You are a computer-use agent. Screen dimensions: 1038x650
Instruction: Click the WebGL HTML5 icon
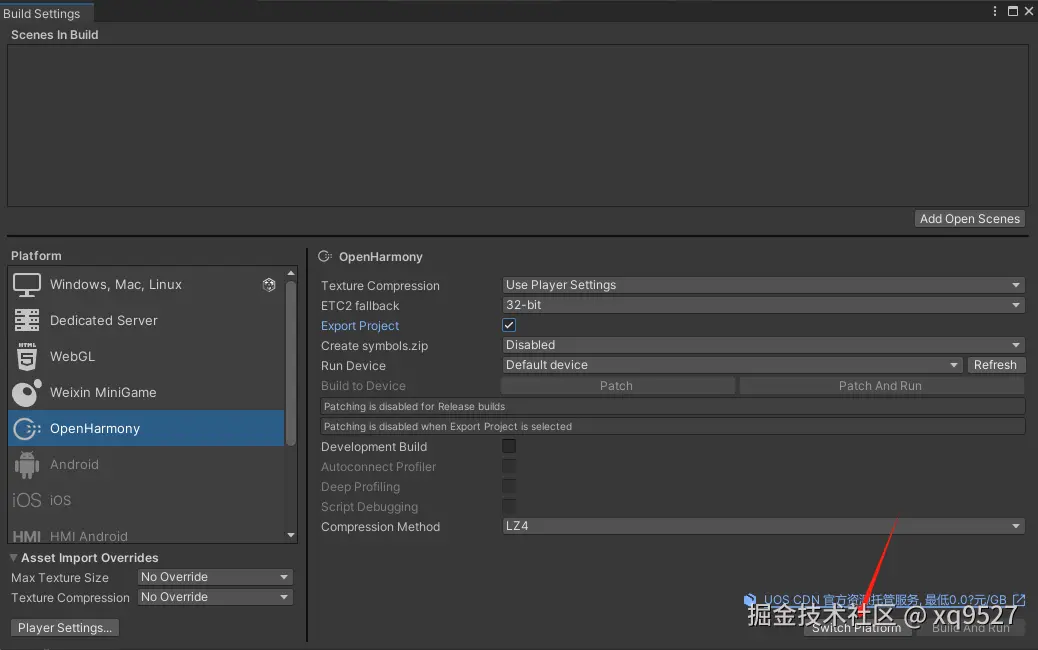[26, 356]
